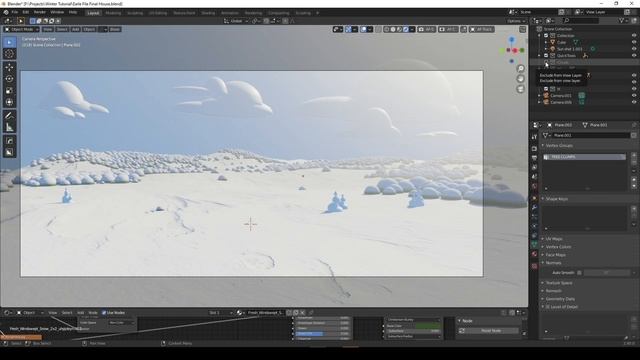
Task: Select Sun.shel 1.003 in the outliner
Action: [570, 49]
